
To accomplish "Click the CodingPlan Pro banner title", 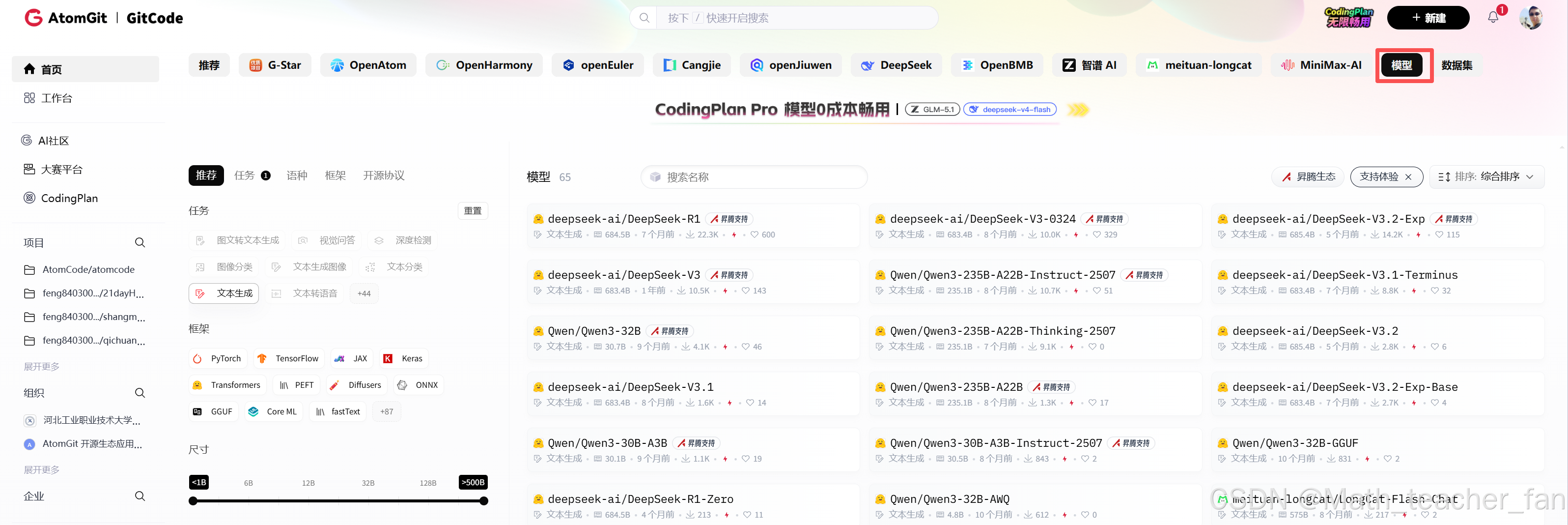I will click(x=772, y=110).
